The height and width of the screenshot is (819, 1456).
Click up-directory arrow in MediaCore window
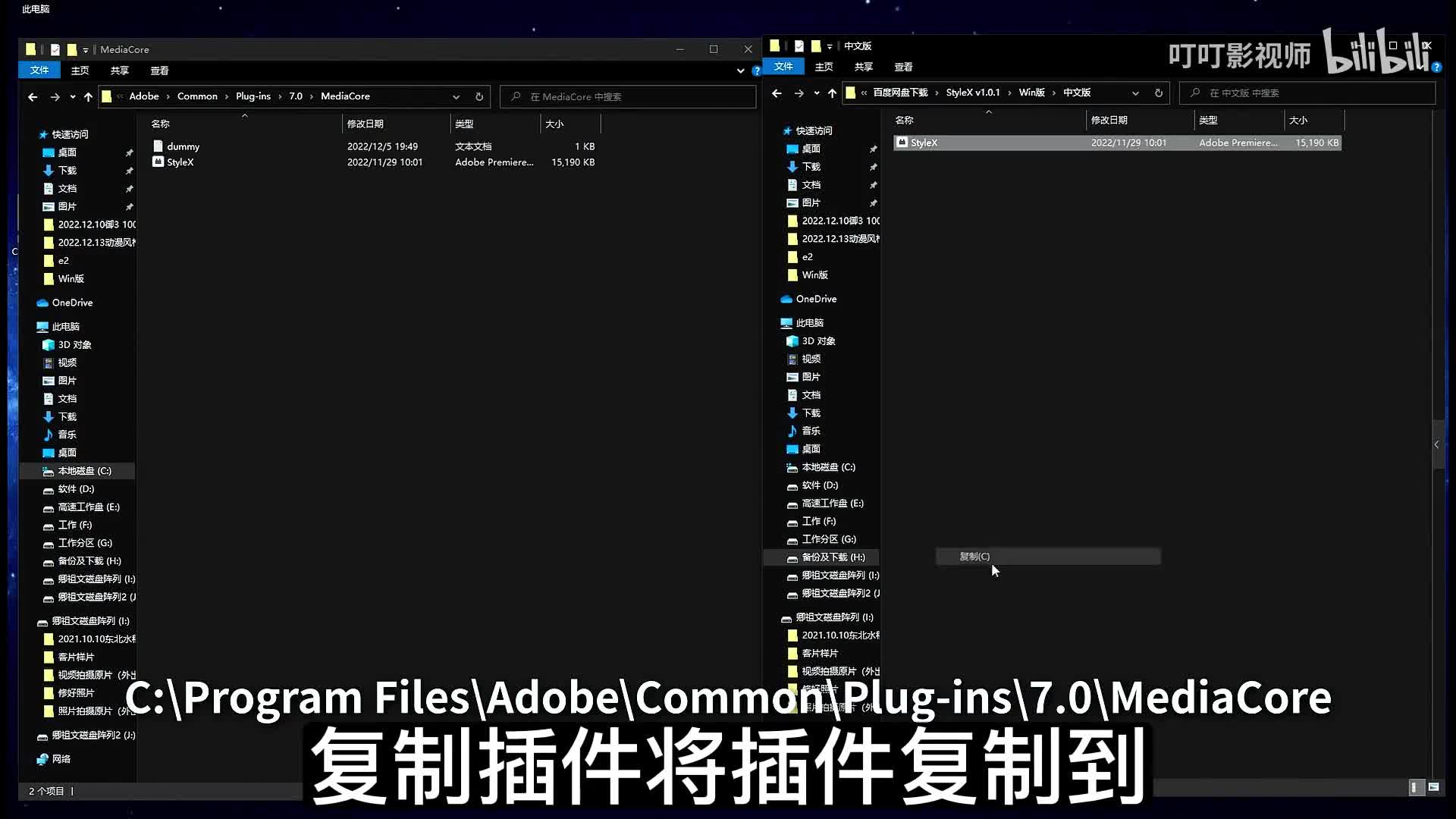click(88, 96)
